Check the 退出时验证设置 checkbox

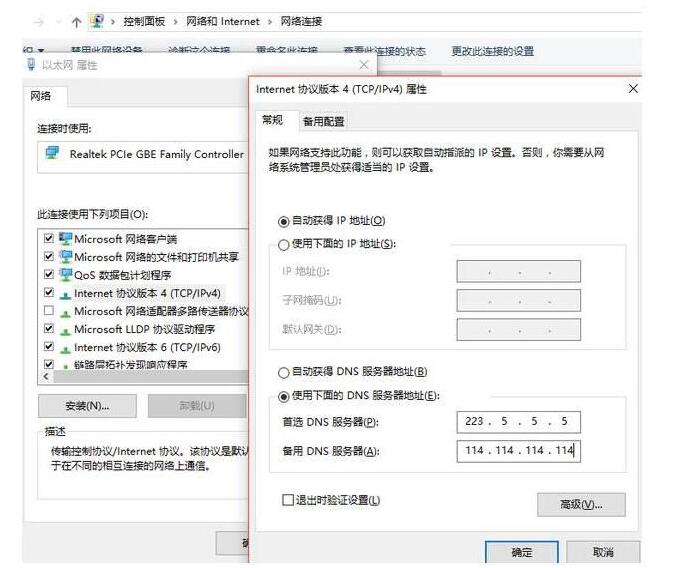click(x=289, y=500)
